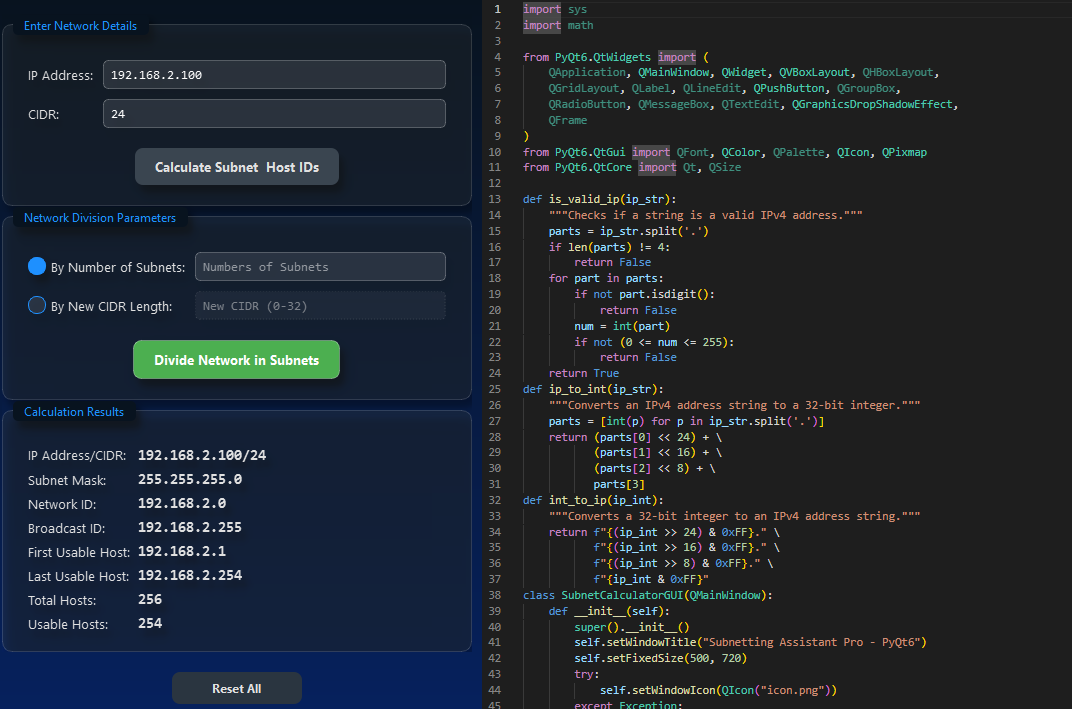1072x709 pixels.
Task: Select By New CIDR Length radio button
Action: (x=37, y=306)
